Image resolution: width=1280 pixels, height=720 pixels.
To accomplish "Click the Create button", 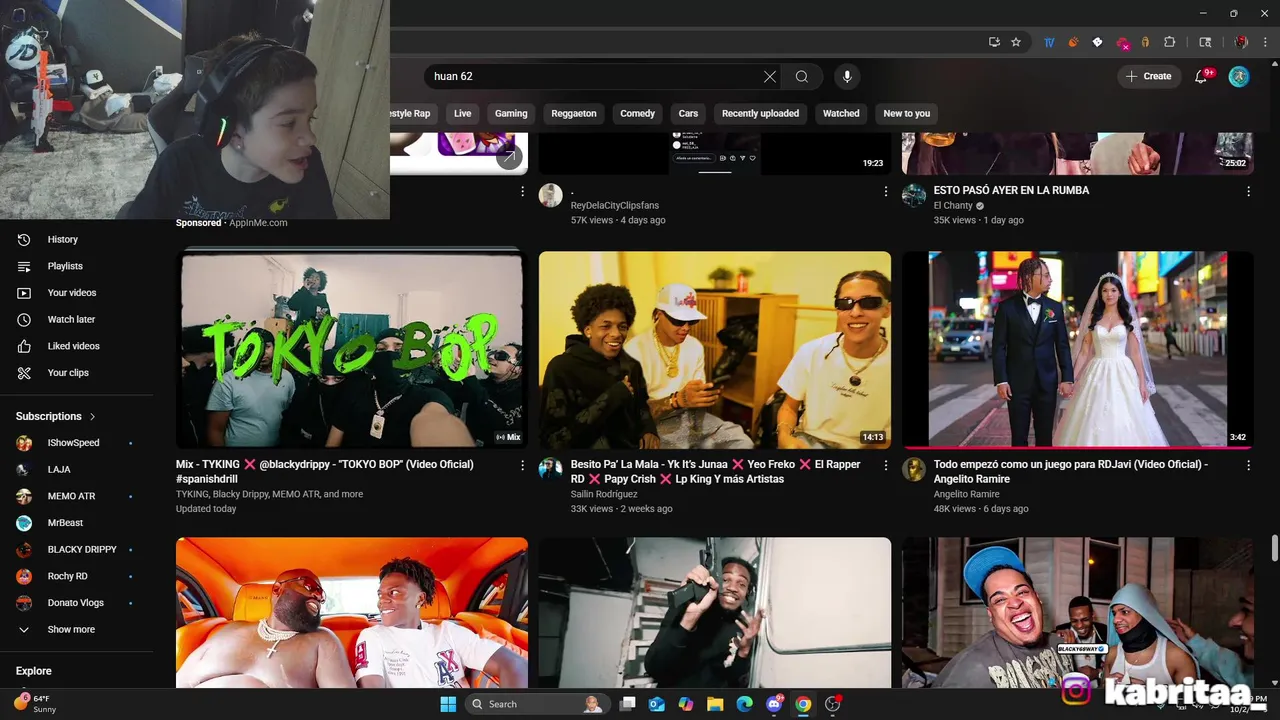I will coord(1149,76).
